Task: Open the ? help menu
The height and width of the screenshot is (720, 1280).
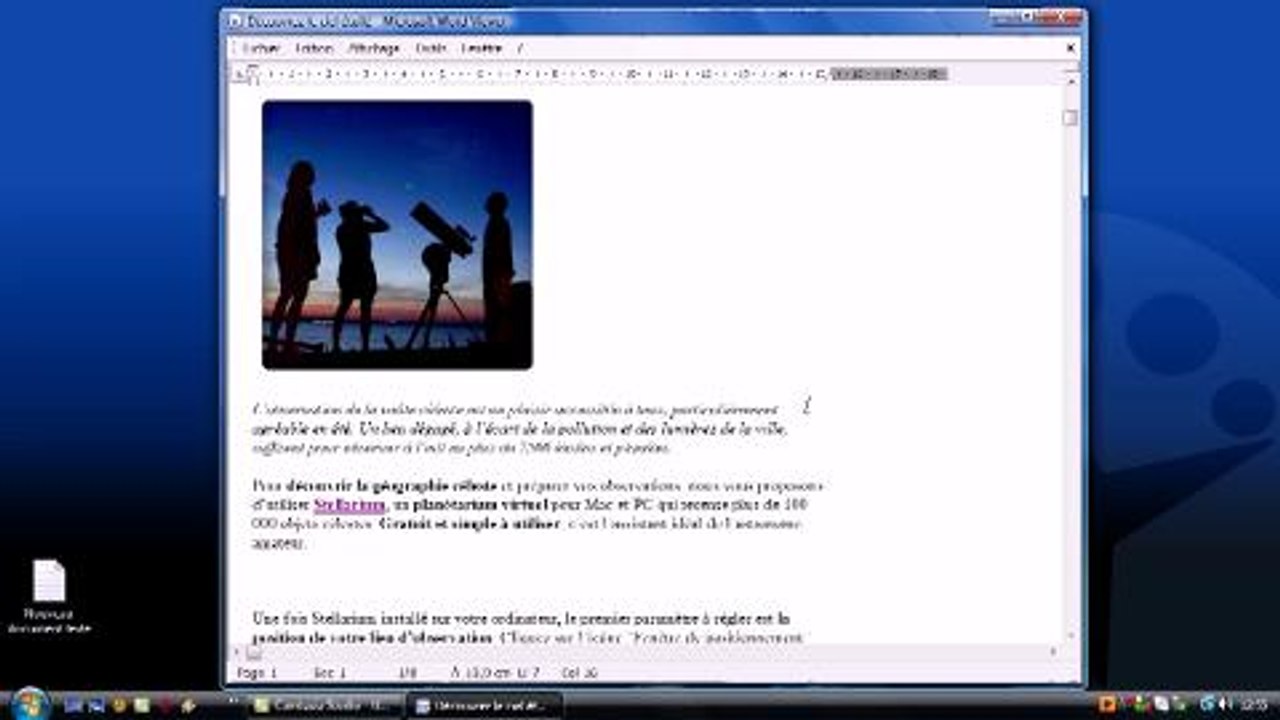Action: 520,48
